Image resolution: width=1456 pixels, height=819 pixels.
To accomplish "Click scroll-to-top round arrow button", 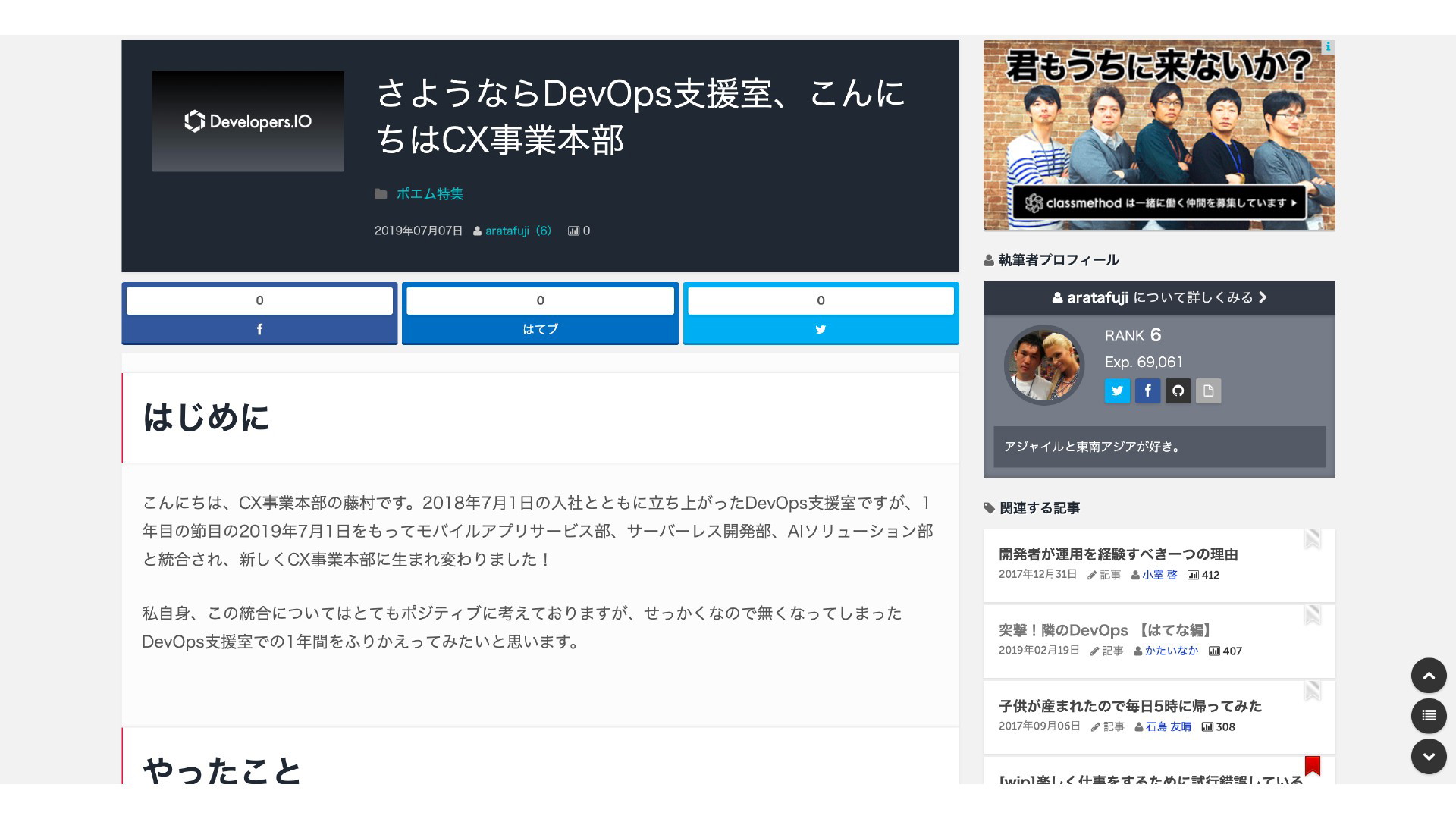I will [1429, 675].
